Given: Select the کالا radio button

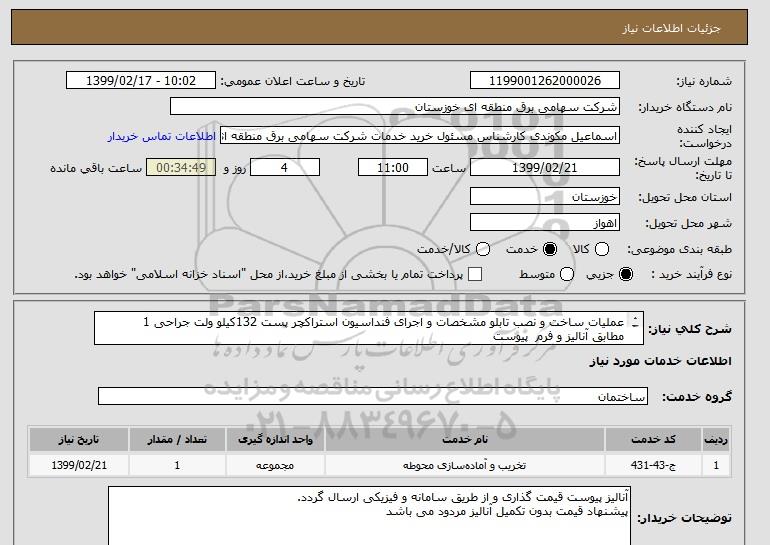Looking at the screenshot, I should point(602,249).
